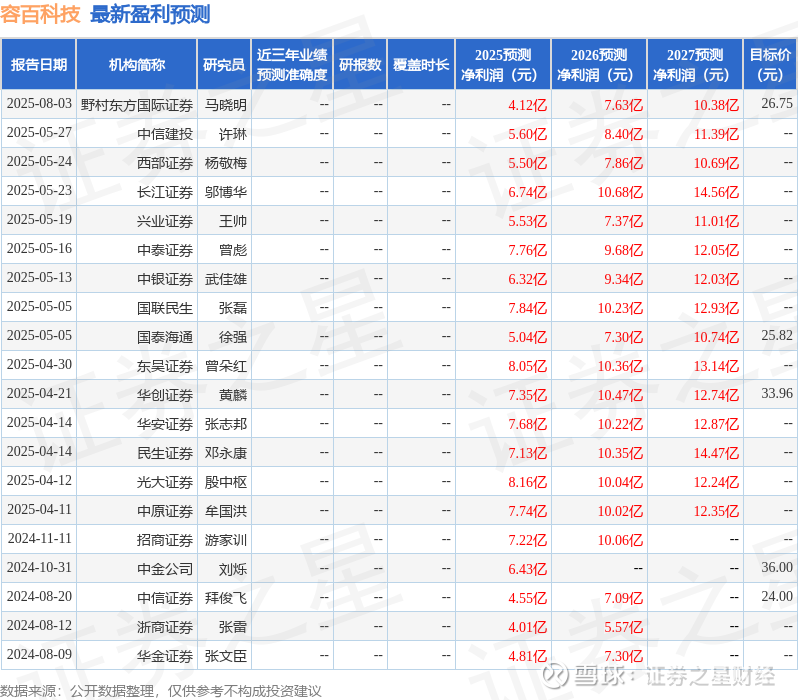798x700 pixels.
Task: Select researcher 武佳雄
Action: (226, 279)
